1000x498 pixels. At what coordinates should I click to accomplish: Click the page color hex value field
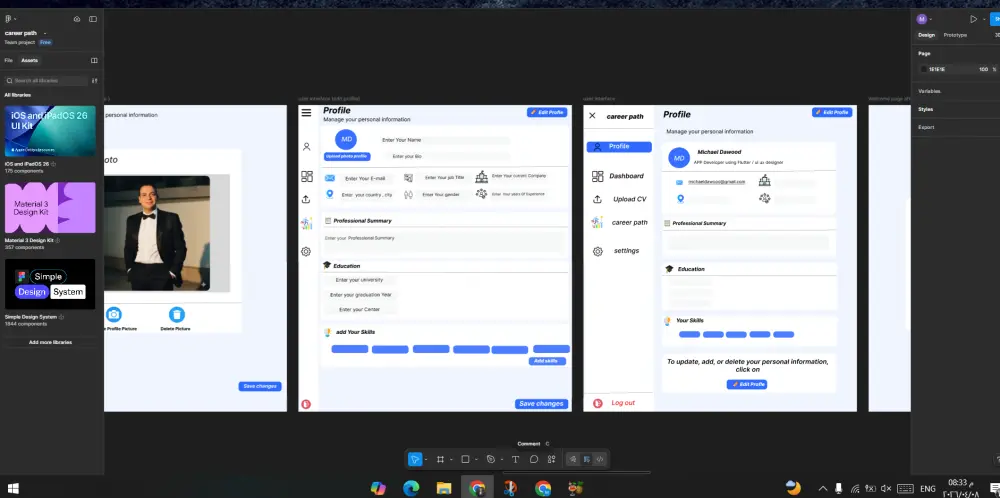click(x=937, y=69)
